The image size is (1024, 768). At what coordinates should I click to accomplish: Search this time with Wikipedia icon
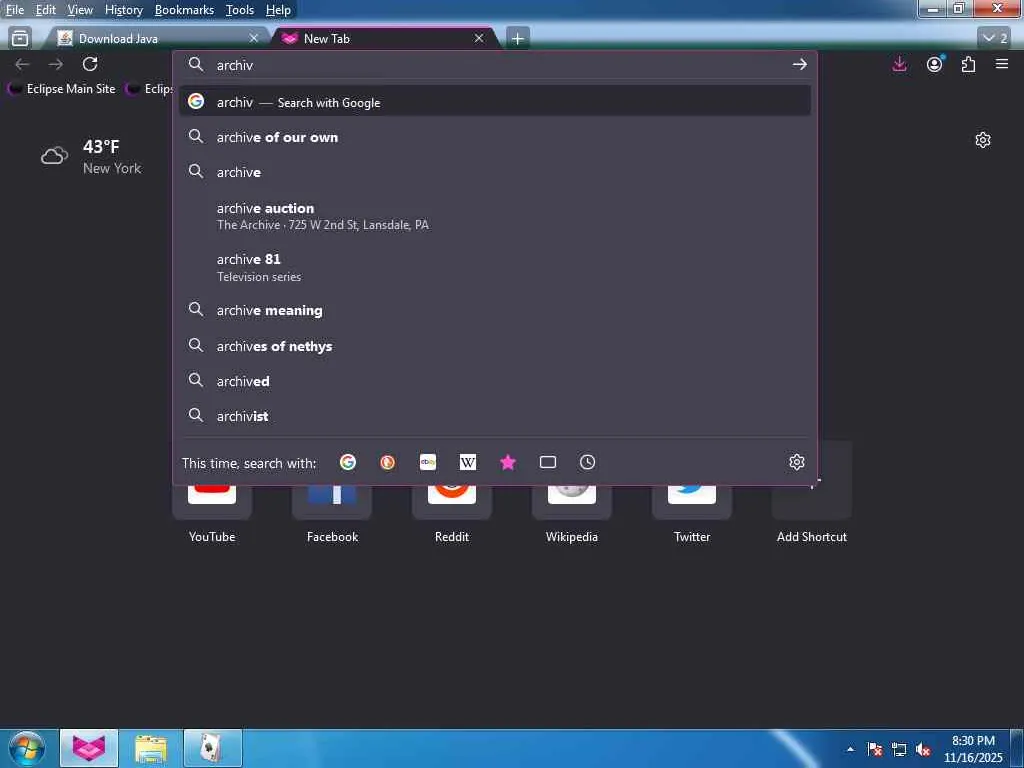click(468, 462)
